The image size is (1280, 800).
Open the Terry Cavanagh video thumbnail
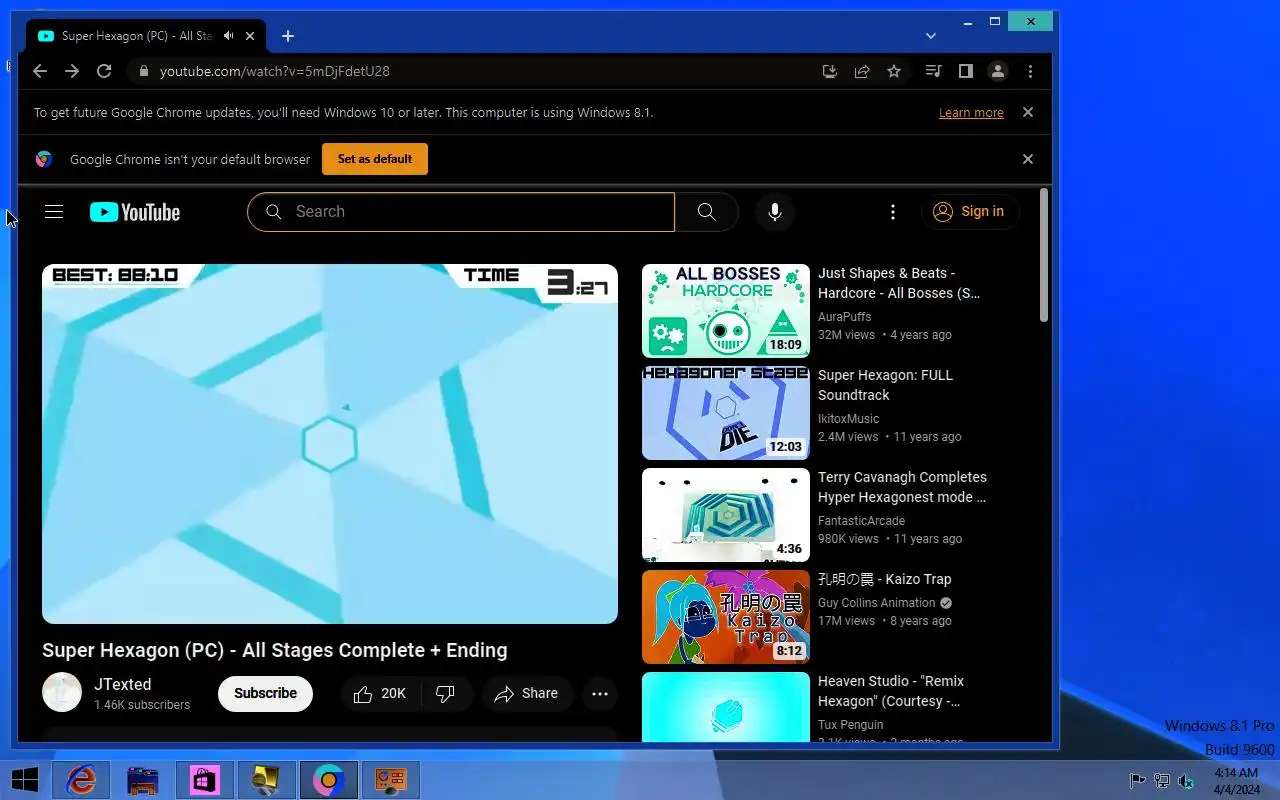pyautogui.click(x=726, y=515)
